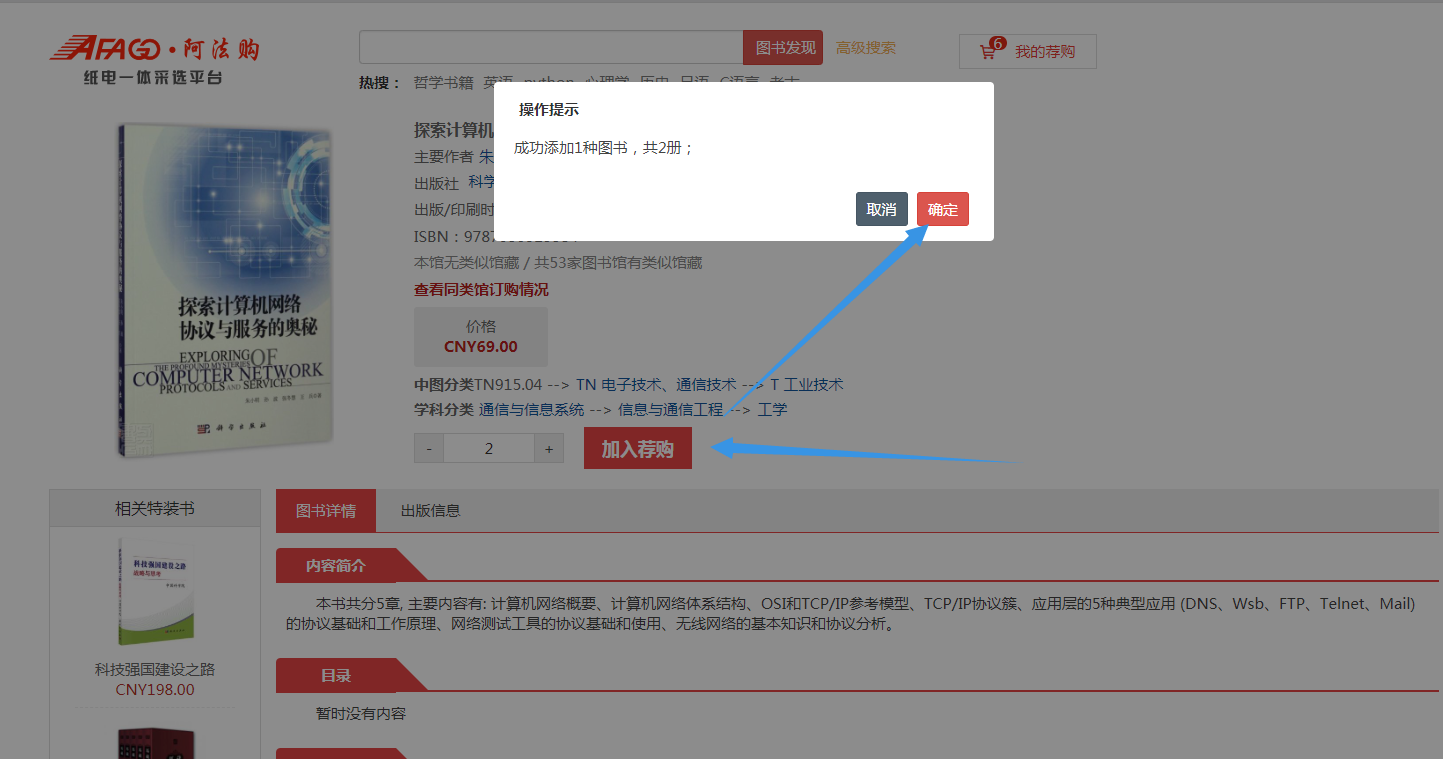Click the main book cover image
This screenshot has width=1443, height=759.
tap(225, 290)
